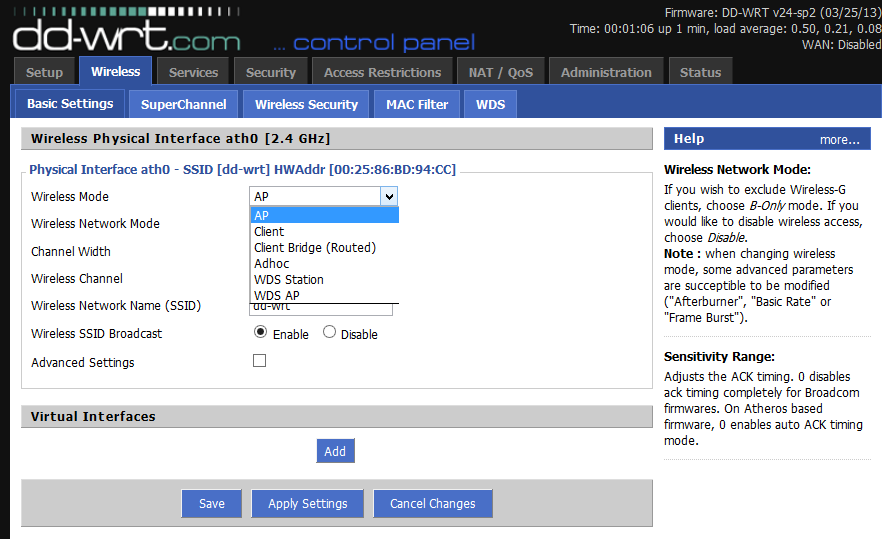Open the NAT / QoS tab

pyautogui.click(x=501, y=71)
